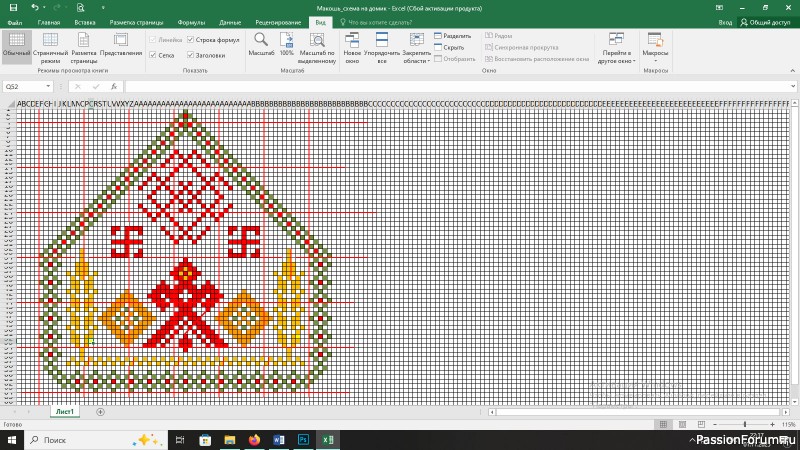This screenshot has width=800, height=450.
Task: Set zoom to 100% button
Action: [287, 45]
